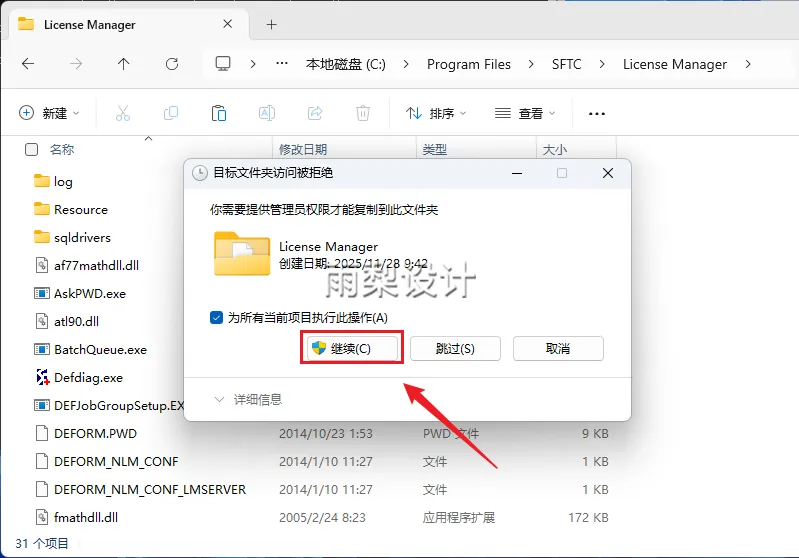Expand the chevron after 本地磁盘 (C:)
Viewport: 799px width, 558px height.
point(406,64)
